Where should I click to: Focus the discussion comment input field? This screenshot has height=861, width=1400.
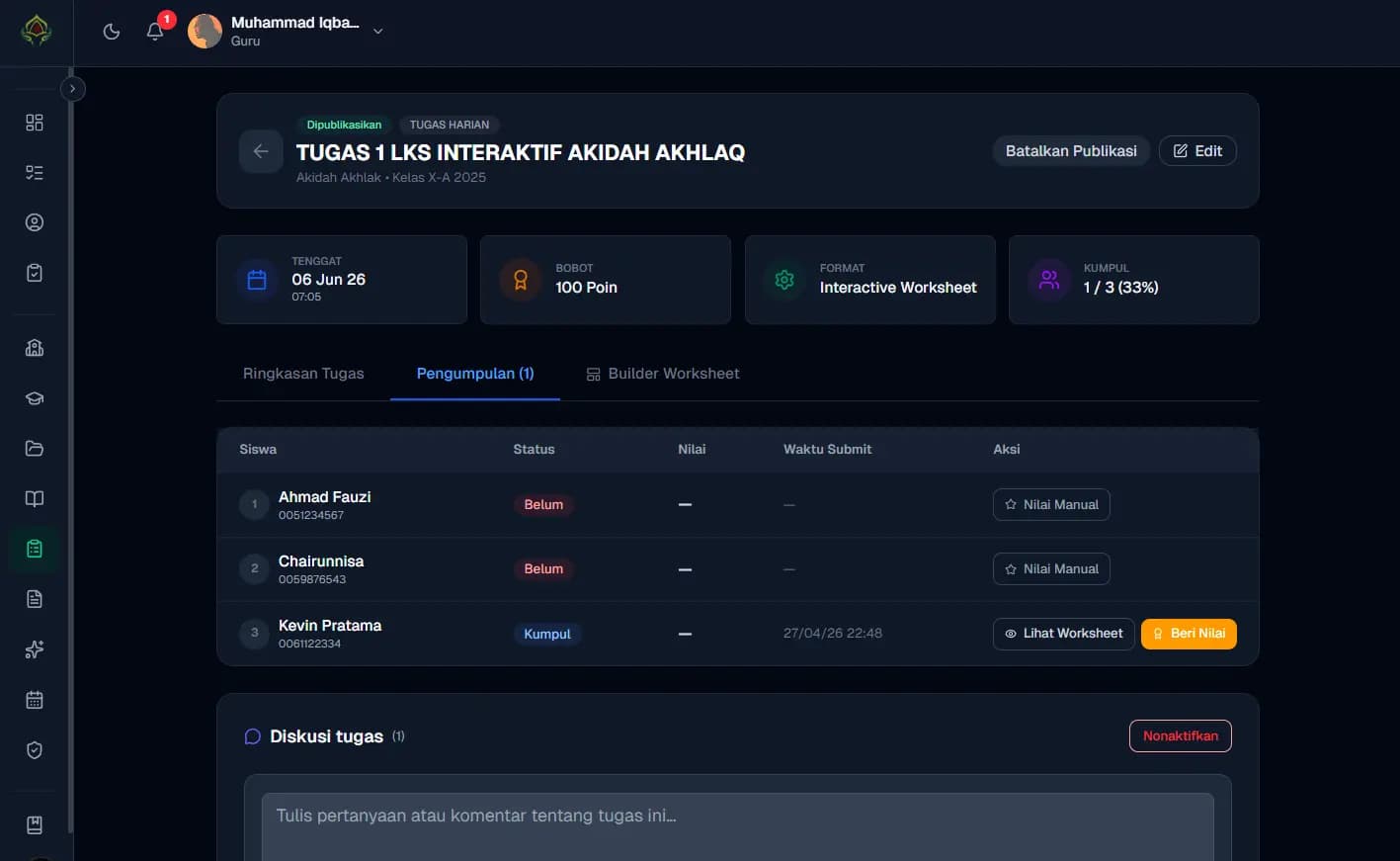[x=737, y=826]
